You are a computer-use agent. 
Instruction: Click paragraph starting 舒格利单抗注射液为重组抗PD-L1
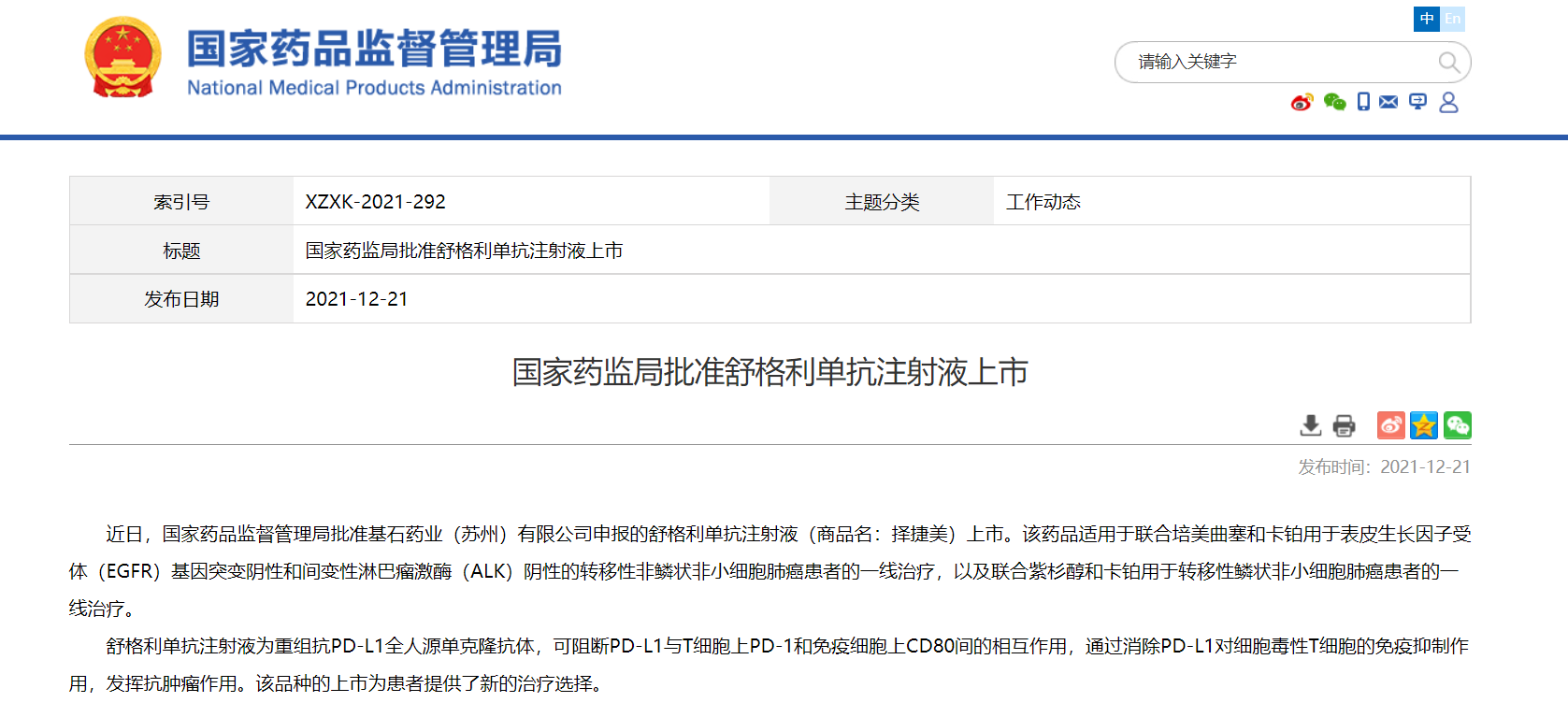[770, 665]
